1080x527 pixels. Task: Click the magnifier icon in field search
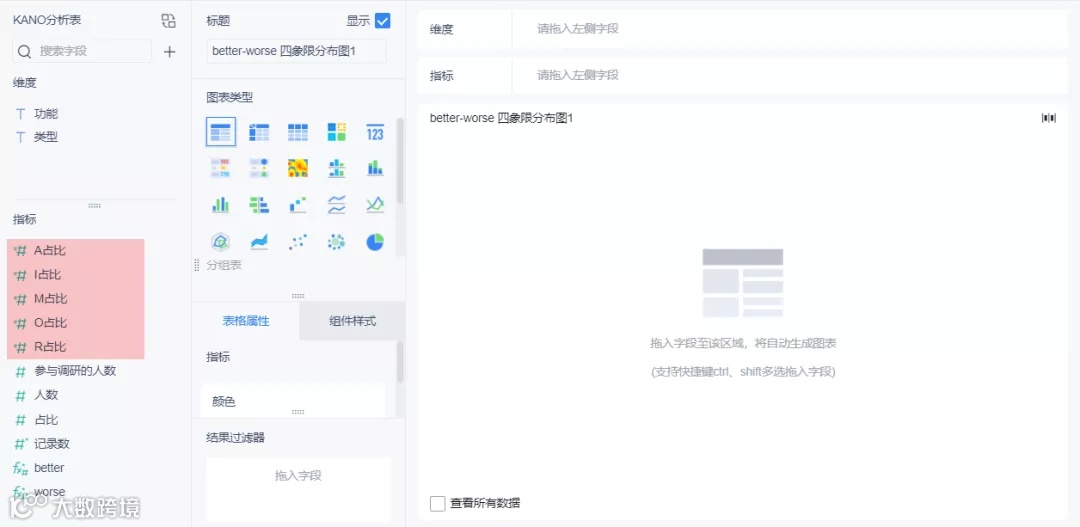pyautogui.click(x=25, y=52)
